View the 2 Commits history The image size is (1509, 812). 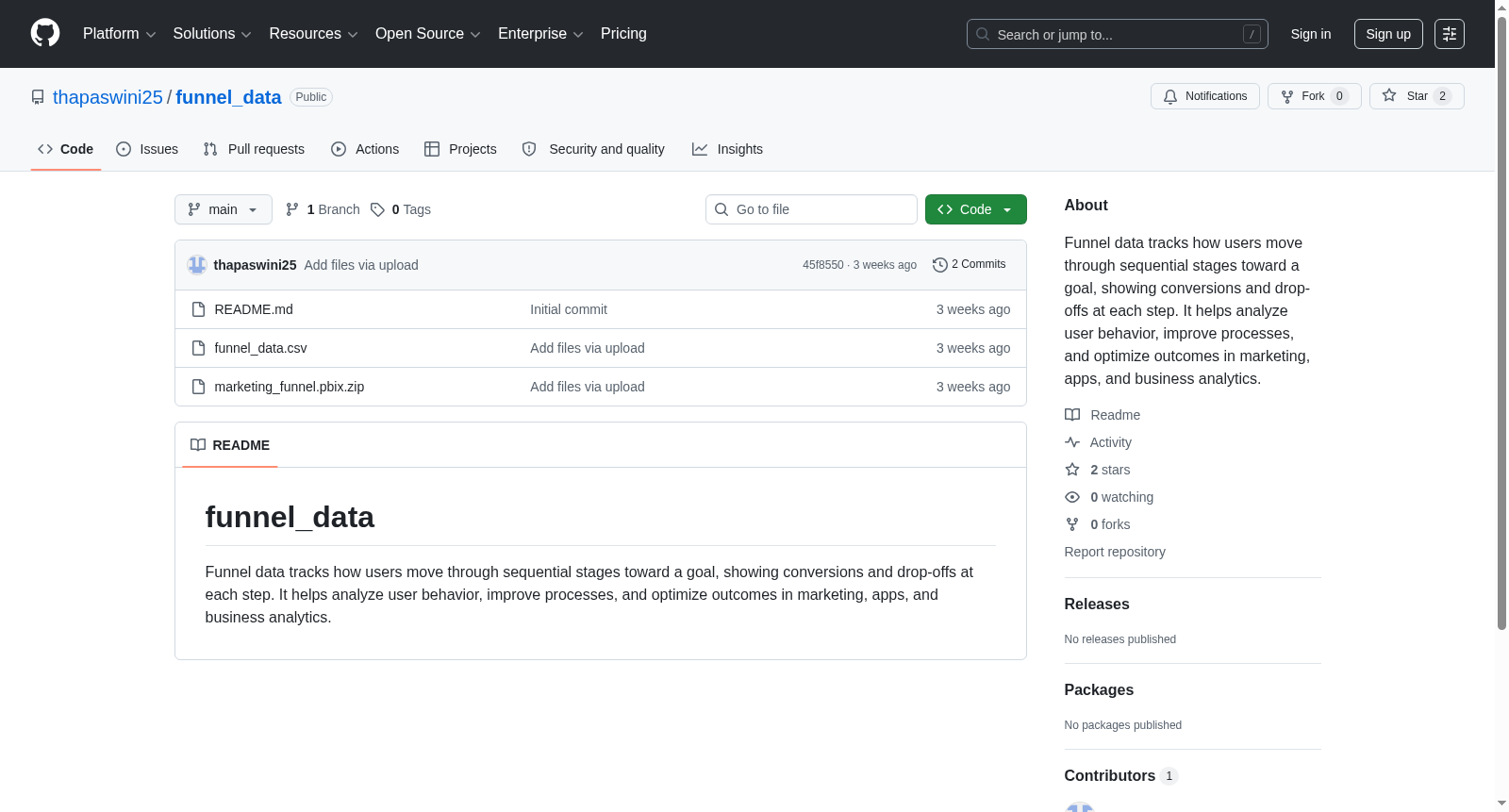click(969, 265)
